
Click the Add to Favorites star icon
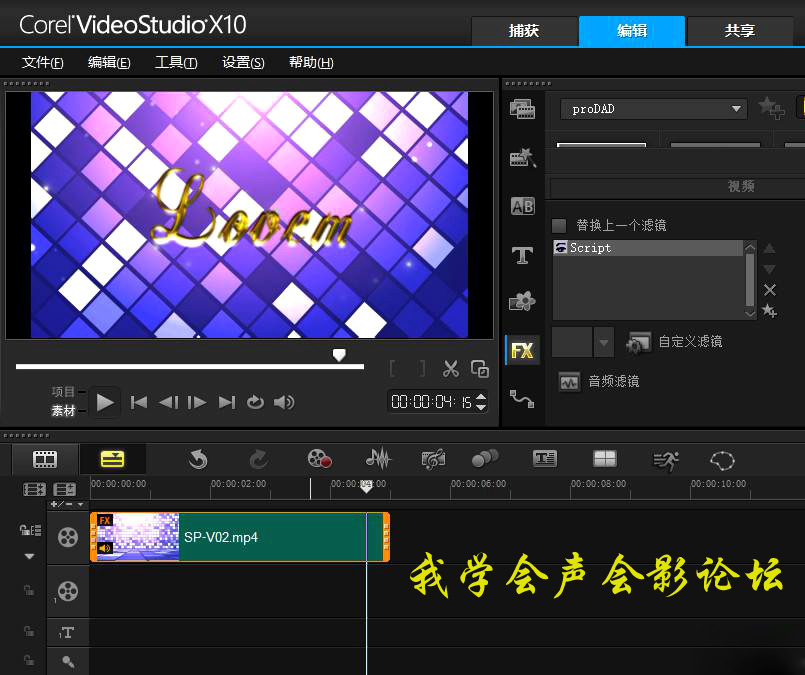click(772, 108)
